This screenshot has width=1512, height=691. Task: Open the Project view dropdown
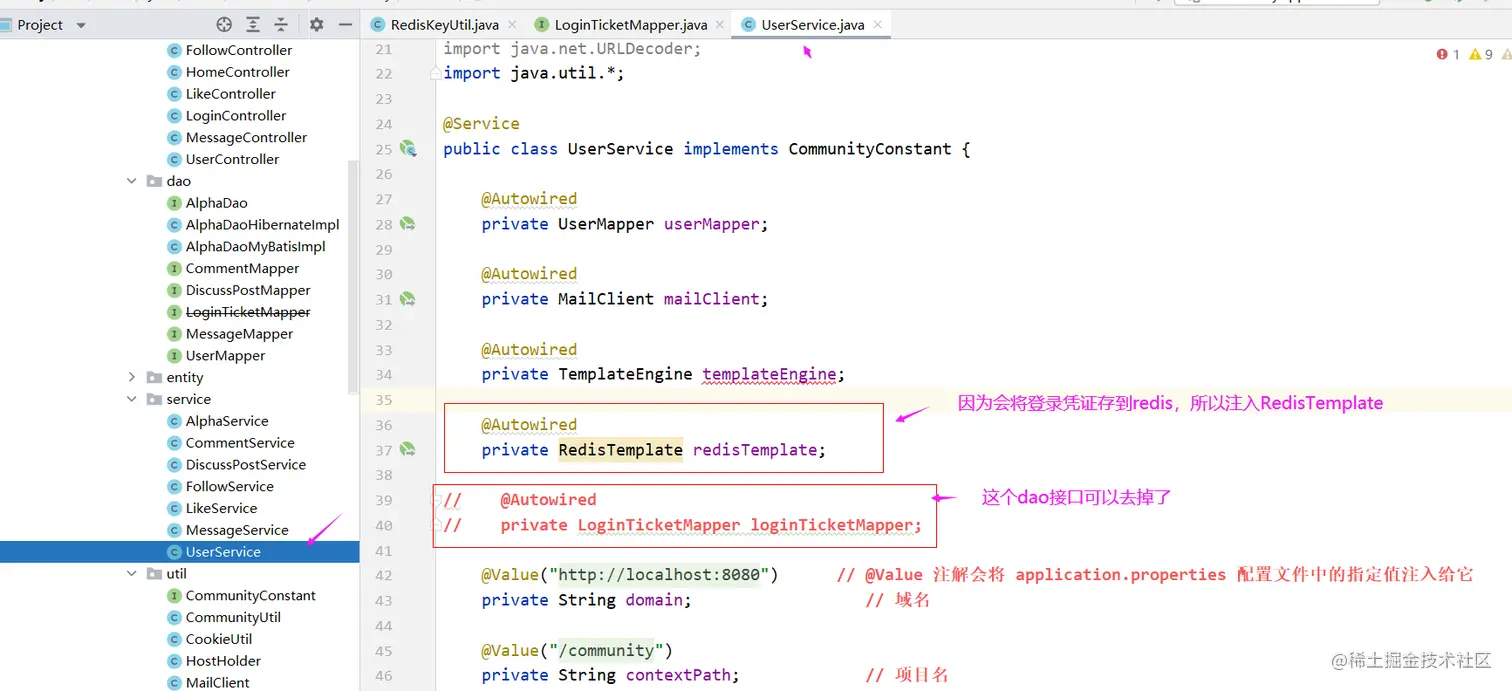(81, 25)
